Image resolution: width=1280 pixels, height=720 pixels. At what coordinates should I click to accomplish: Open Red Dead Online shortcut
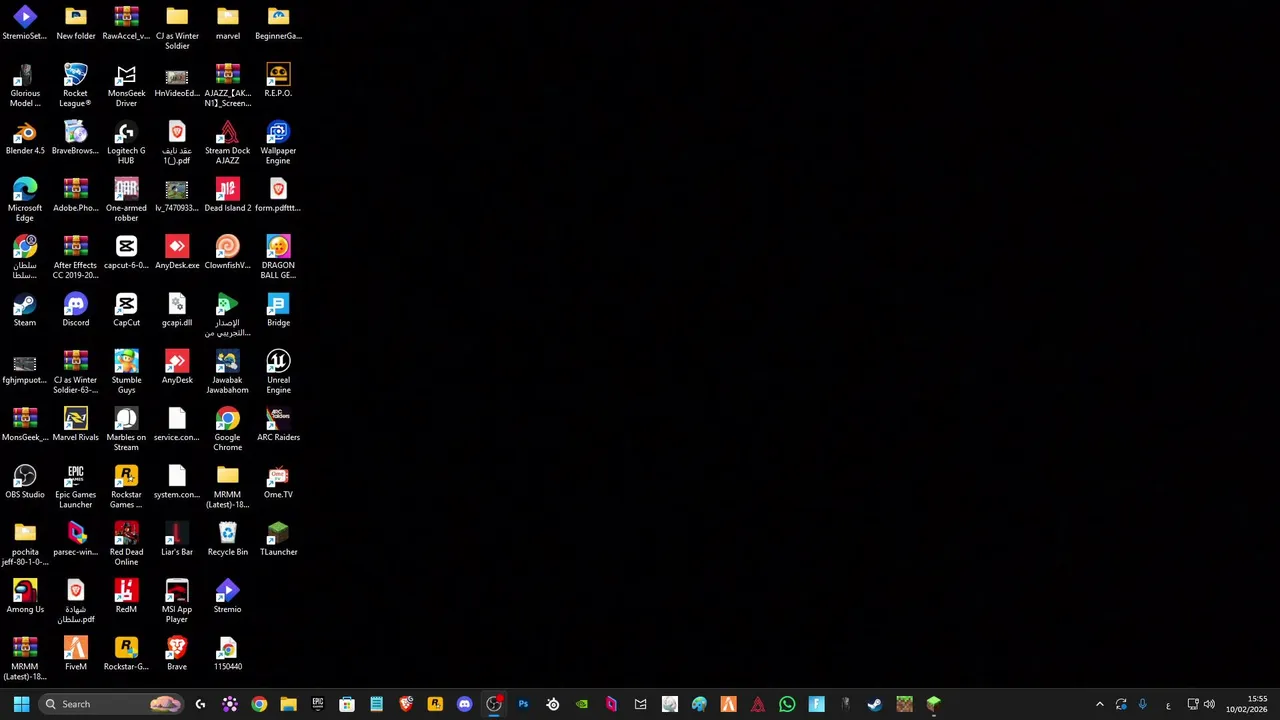(x=126, y=544)
